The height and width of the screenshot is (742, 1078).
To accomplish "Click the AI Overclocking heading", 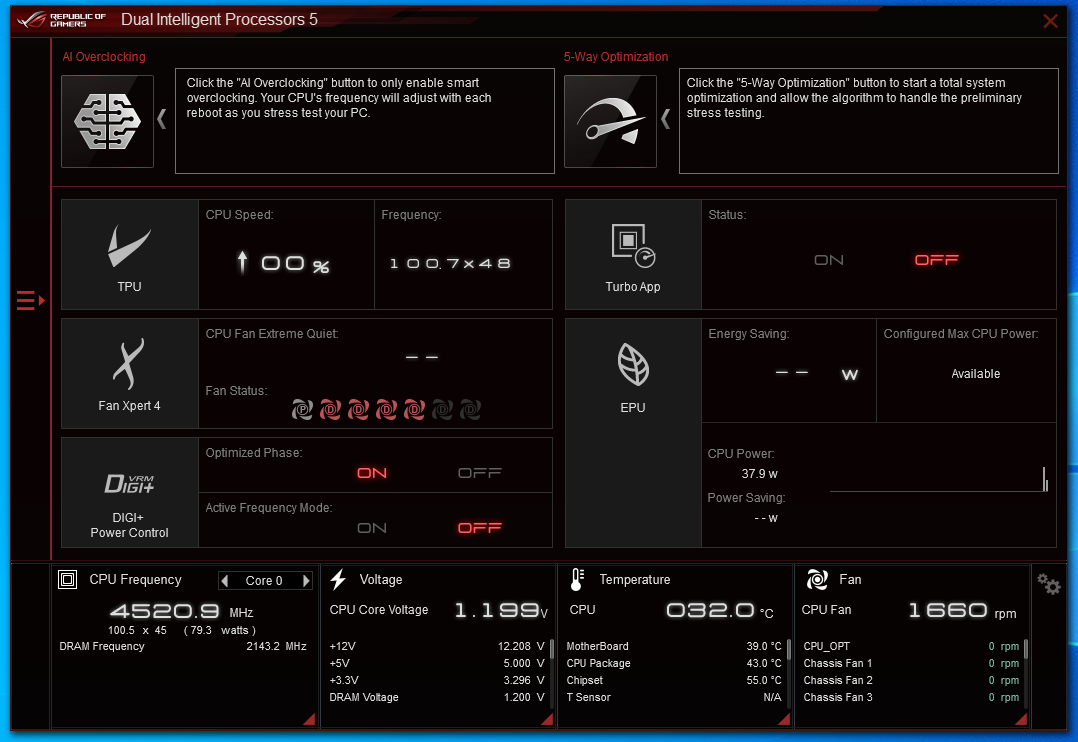I will point(104,56).
